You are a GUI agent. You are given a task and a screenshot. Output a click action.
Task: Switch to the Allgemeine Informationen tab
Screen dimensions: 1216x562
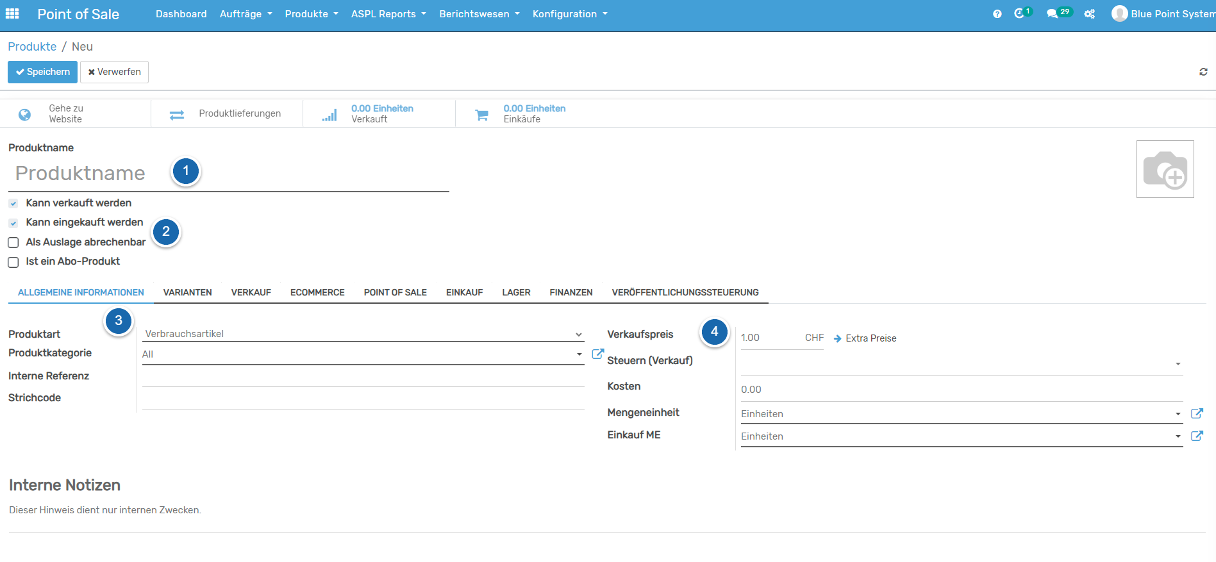pyautogui.click(x=81, y=292)
